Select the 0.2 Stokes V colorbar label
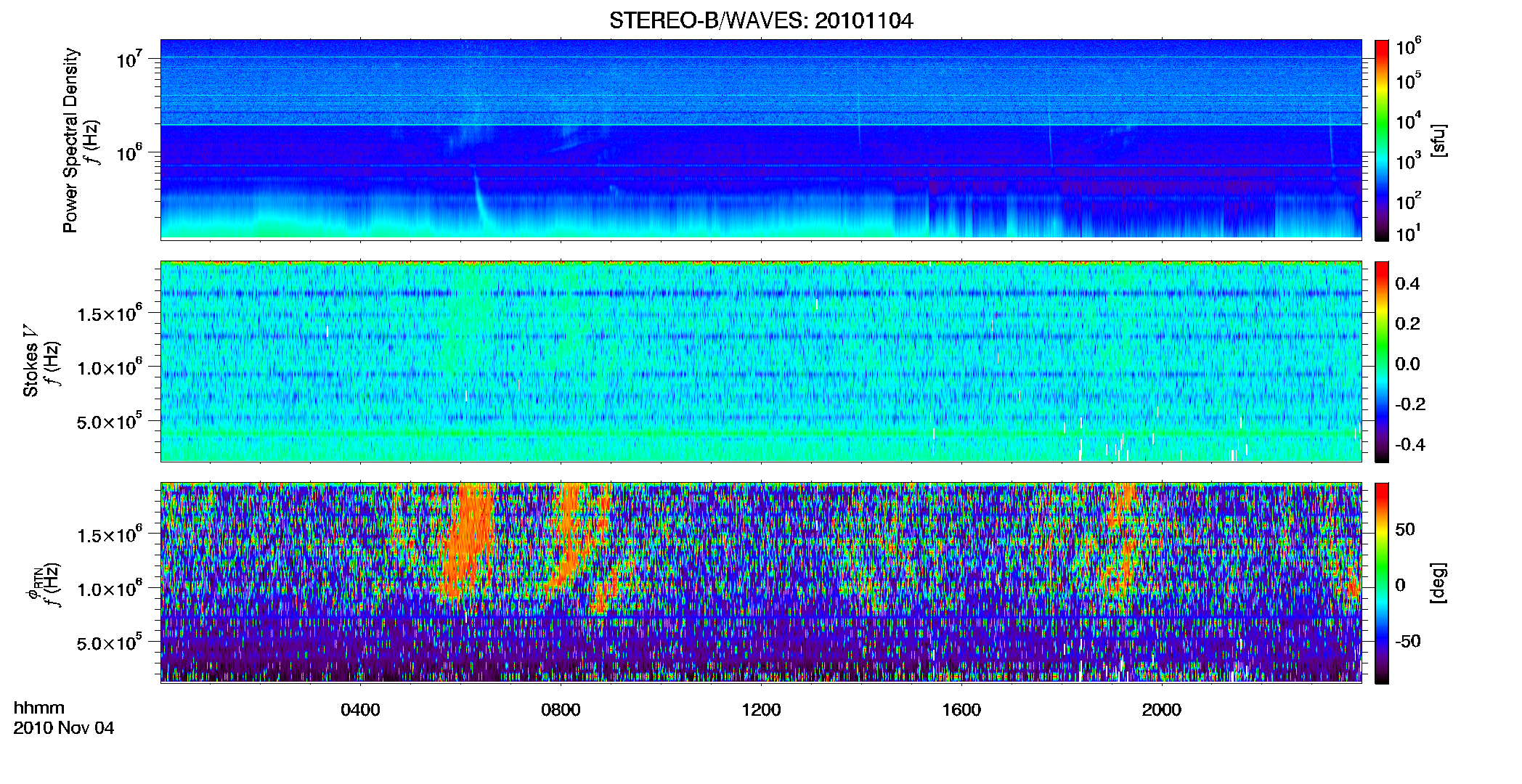The width and height of the screenshot is (1522, 784). tap(1407, 324)
